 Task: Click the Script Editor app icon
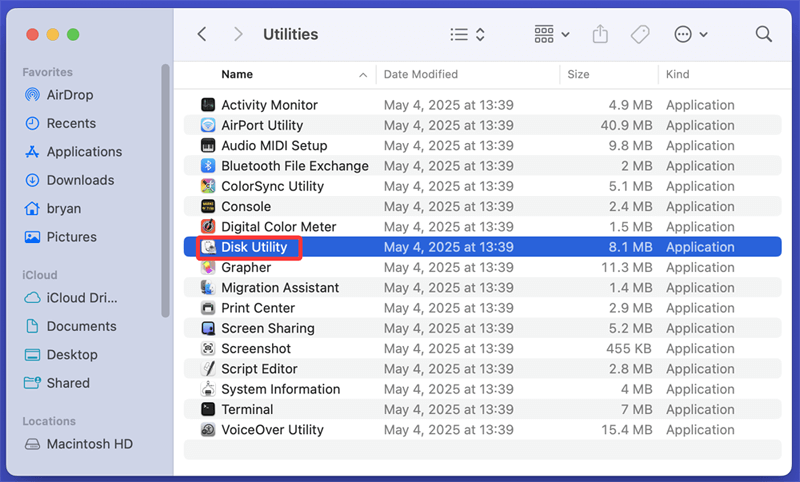[208, 369]
